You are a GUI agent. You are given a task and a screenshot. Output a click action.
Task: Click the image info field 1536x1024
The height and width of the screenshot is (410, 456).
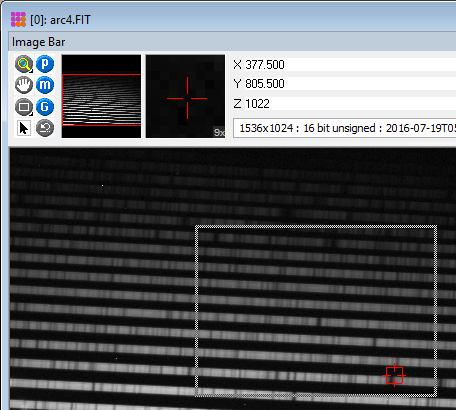click(345, 128)
